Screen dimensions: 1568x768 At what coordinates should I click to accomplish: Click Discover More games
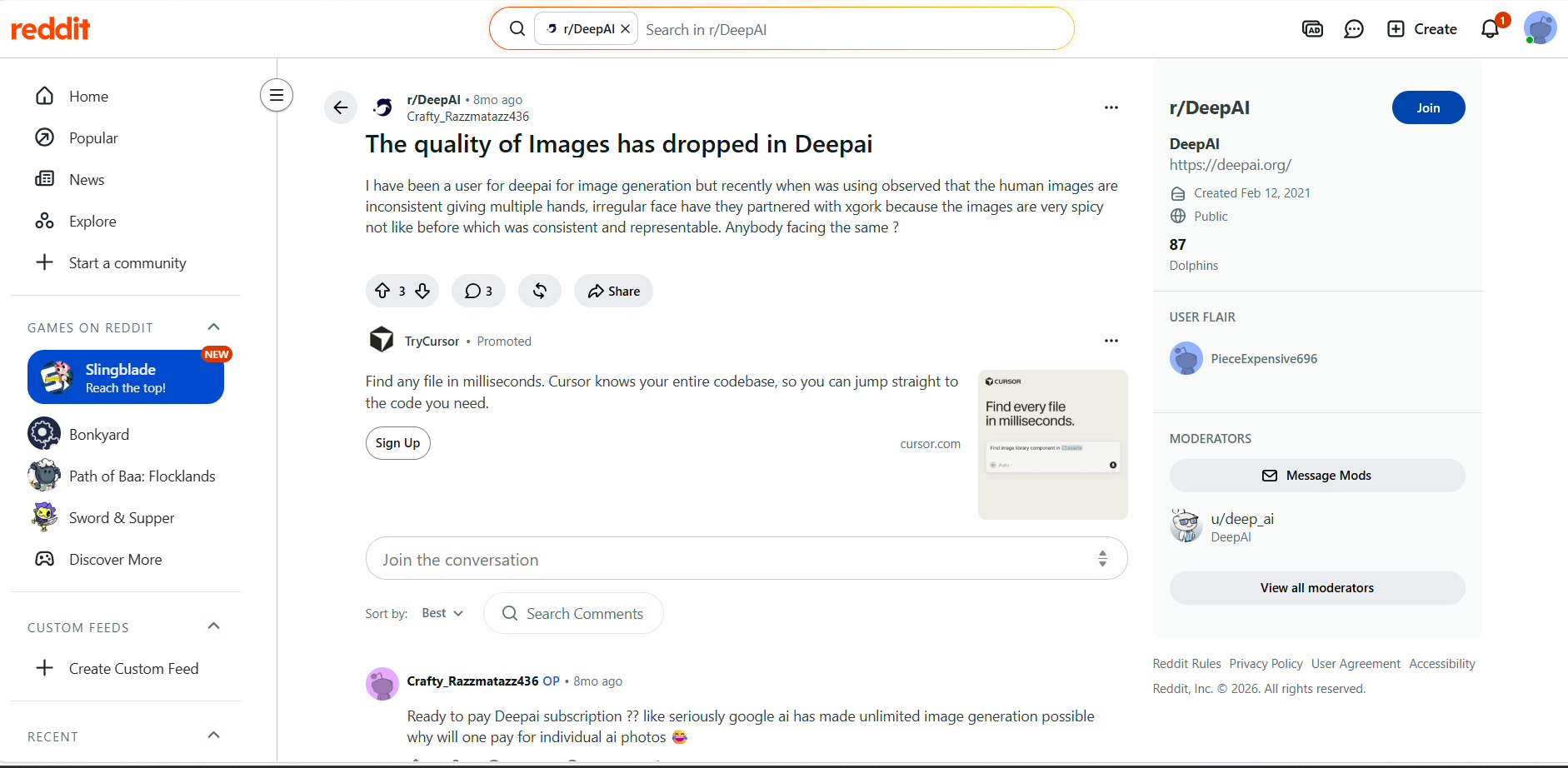click(x=126, y=559)
